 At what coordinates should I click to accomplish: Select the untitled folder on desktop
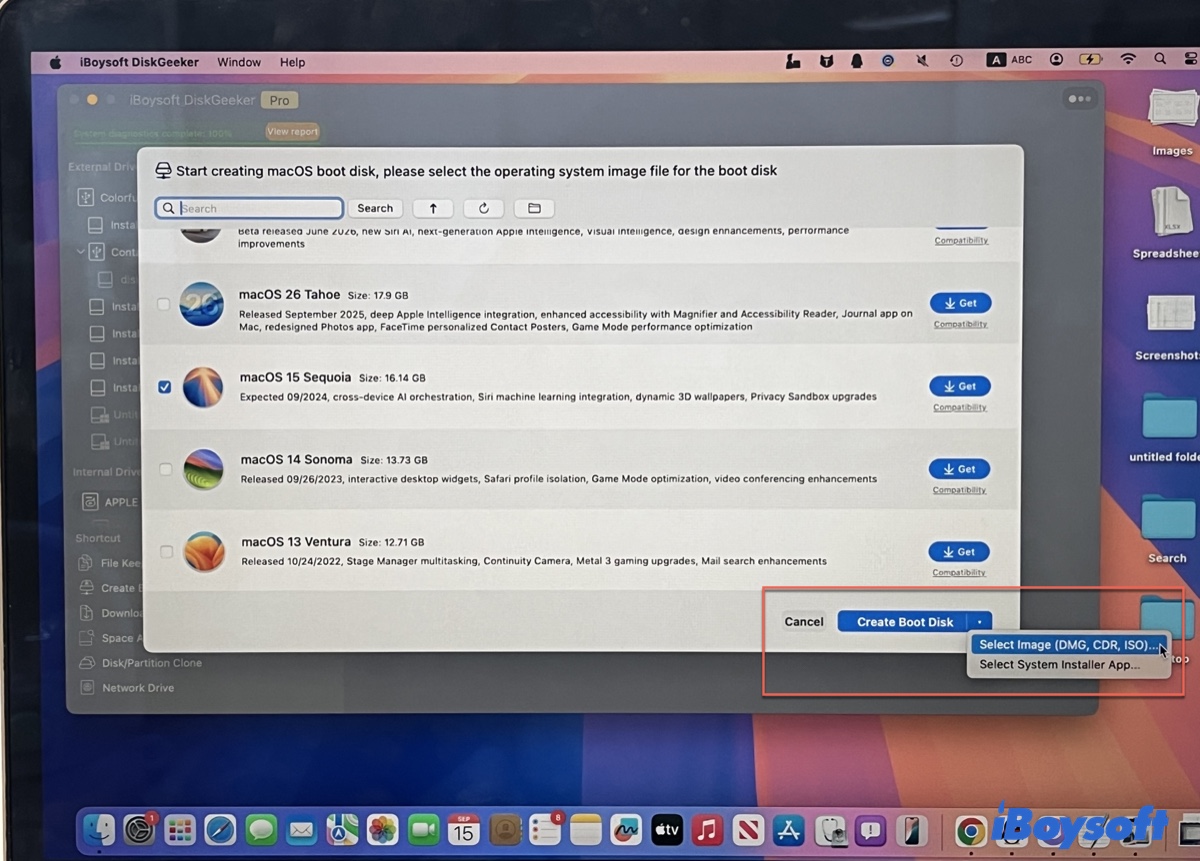click(1168, 428)
